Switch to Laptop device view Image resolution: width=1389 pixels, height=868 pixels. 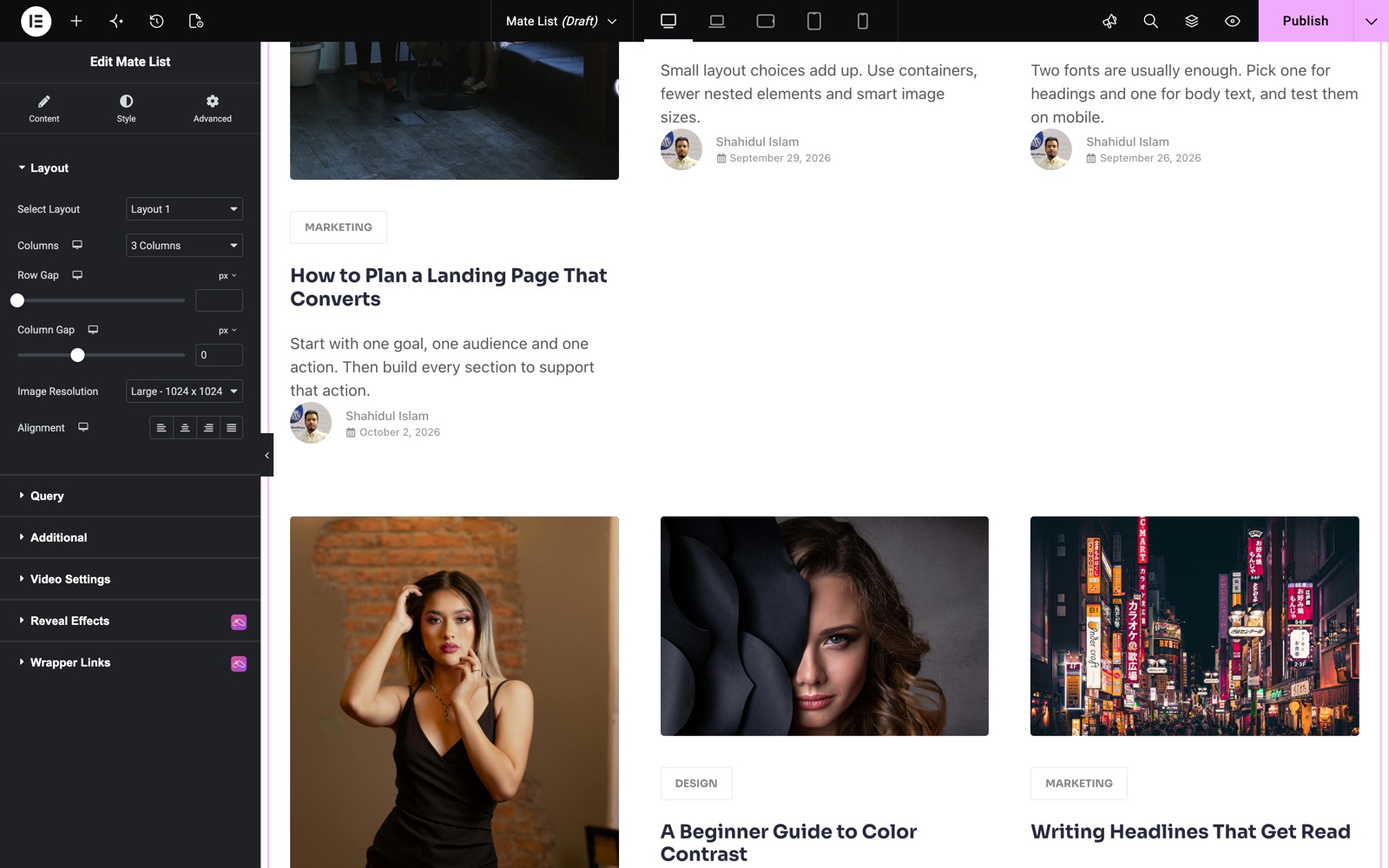pos(717,21)
